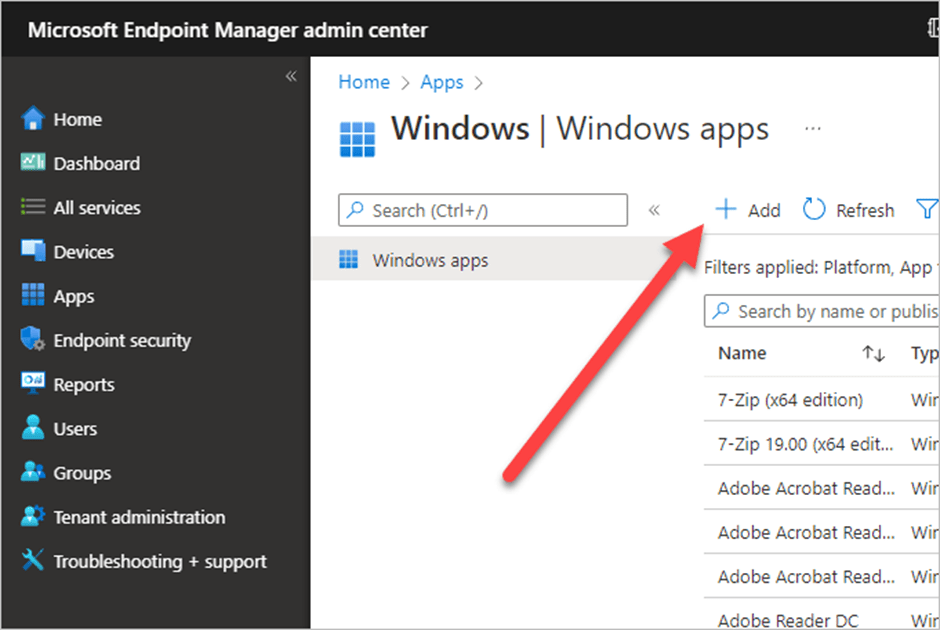The image size is (940, 630).
Task: Click the plus icon beside Add
Action: (x=726, y=209)
